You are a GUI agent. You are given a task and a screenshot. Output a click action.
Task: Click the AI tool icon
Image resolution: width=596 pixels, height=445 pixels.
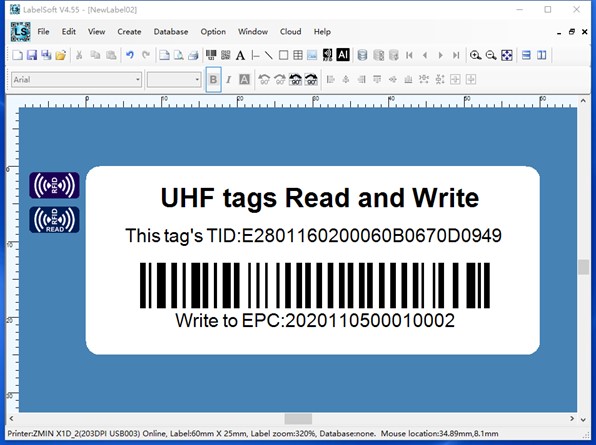point(343,55)
